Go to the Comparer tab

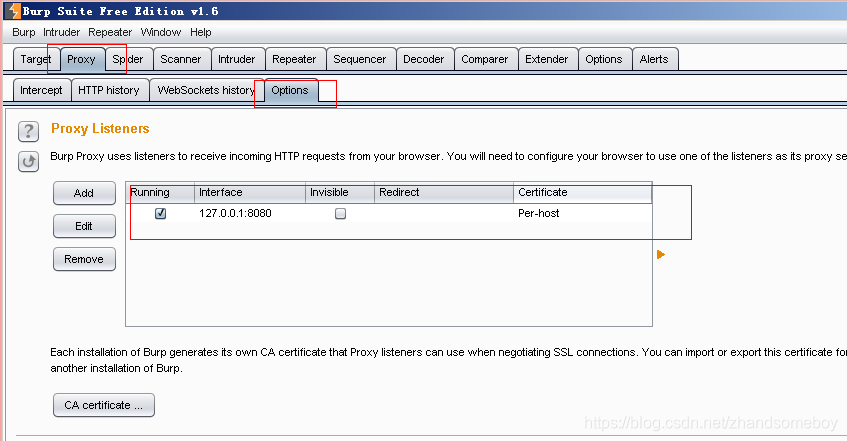(x=485, y=59)
